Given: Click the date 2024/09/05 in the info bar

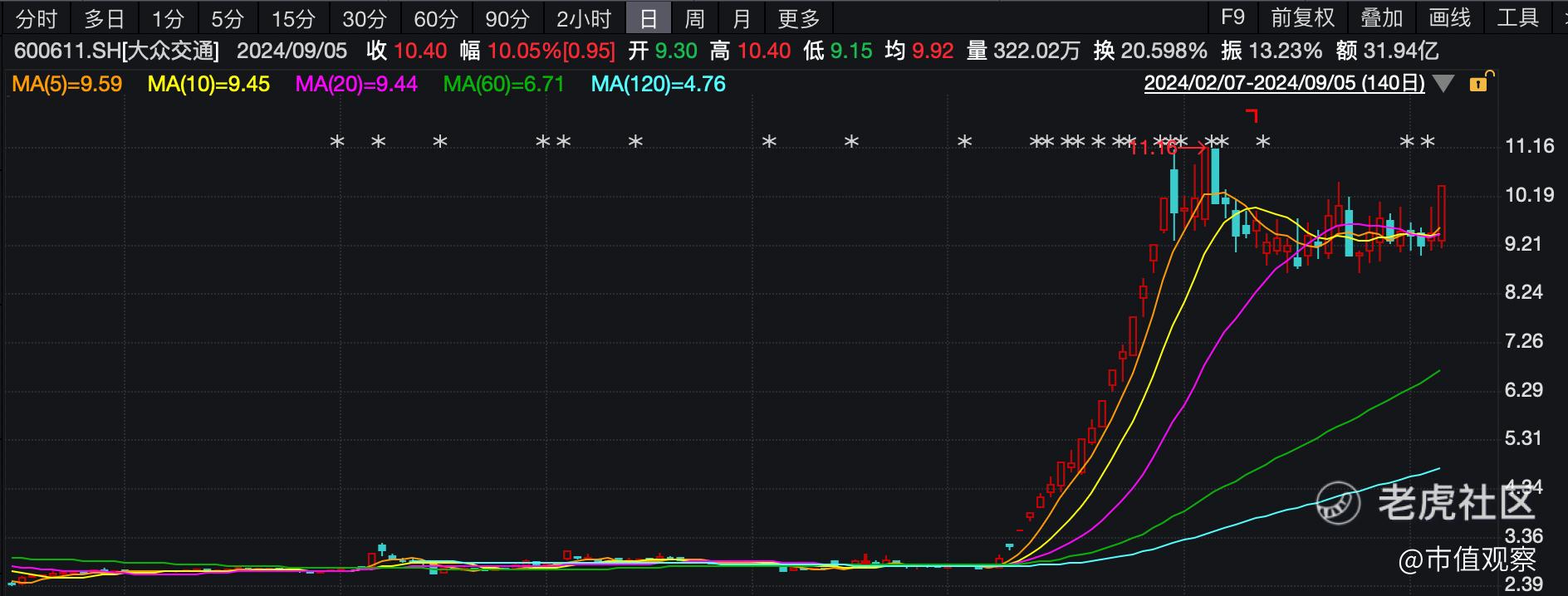Looking at the screenshot, I should [292, 51].
